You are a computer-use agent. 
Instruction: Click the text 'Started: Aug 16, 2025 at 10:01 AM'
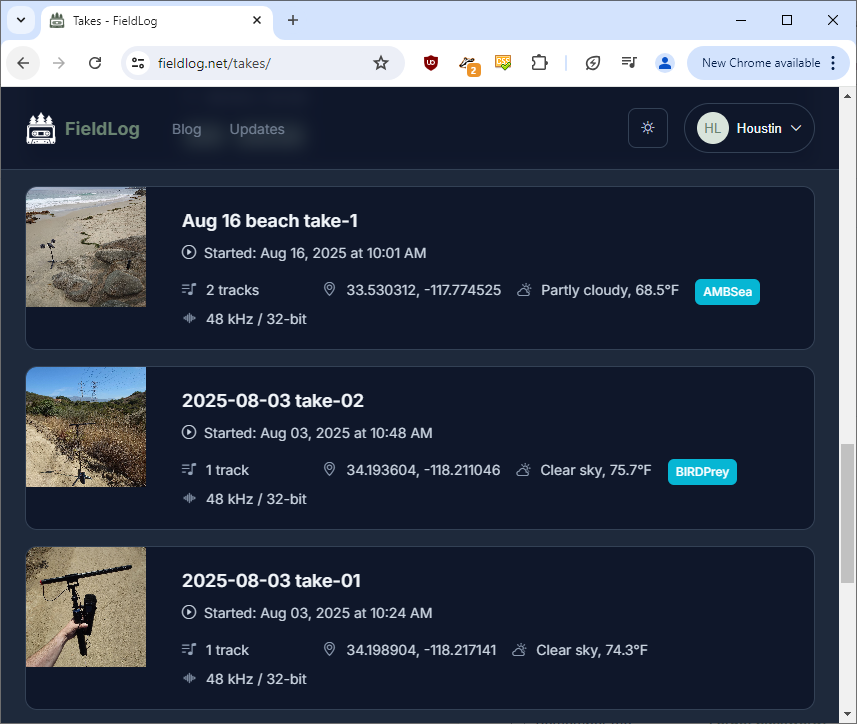coord(315,253)
